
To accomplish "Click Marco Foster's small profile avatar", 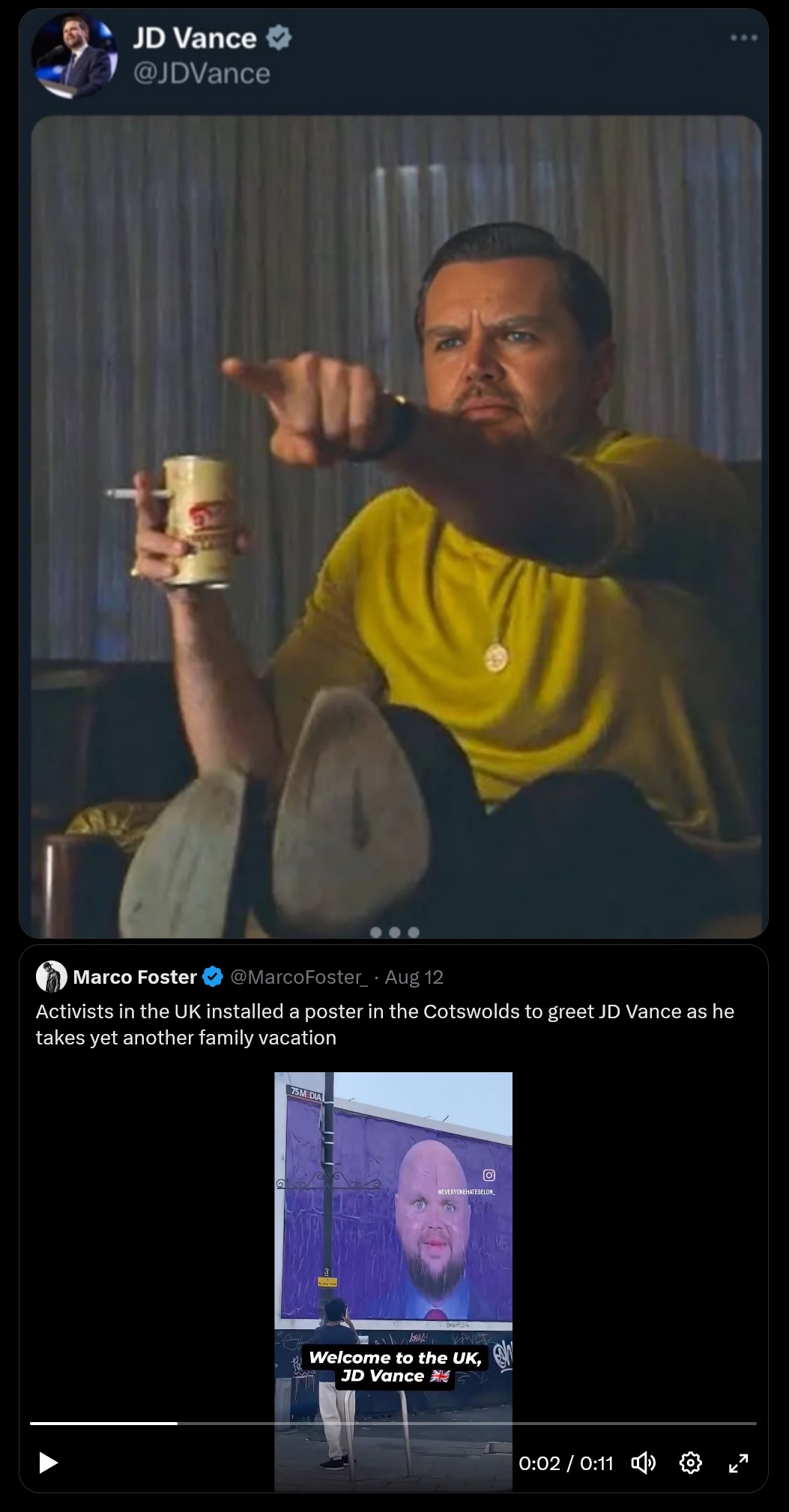I will (52, 977).
